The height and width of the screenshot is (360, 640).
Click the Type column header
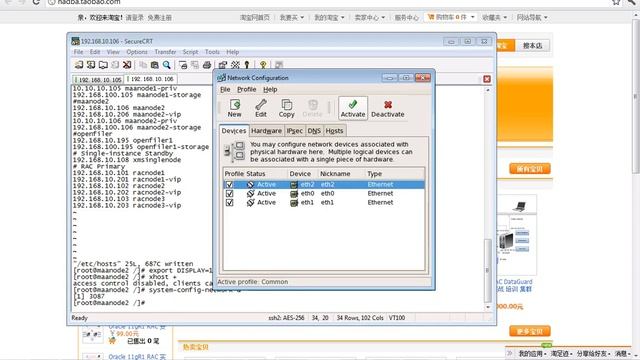pos(374,174)
